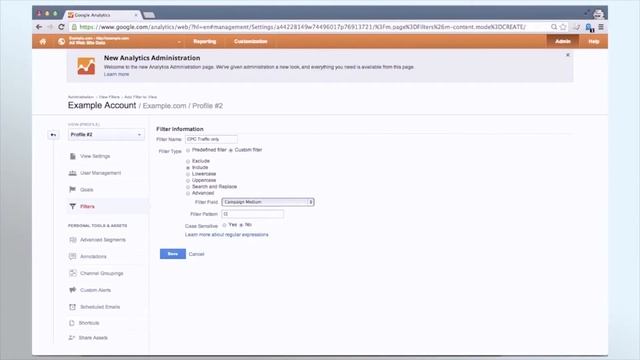640x360 pixels.
Task: Click the User Management people icon
Action: pos(73,173)
